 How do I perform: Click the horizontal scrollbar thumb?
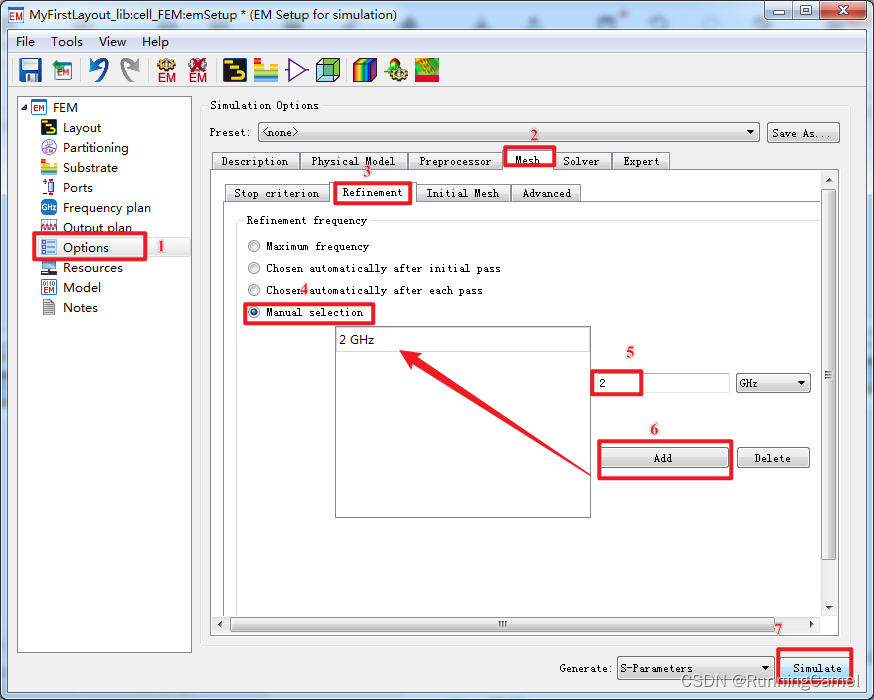click(x=502, y=624)
